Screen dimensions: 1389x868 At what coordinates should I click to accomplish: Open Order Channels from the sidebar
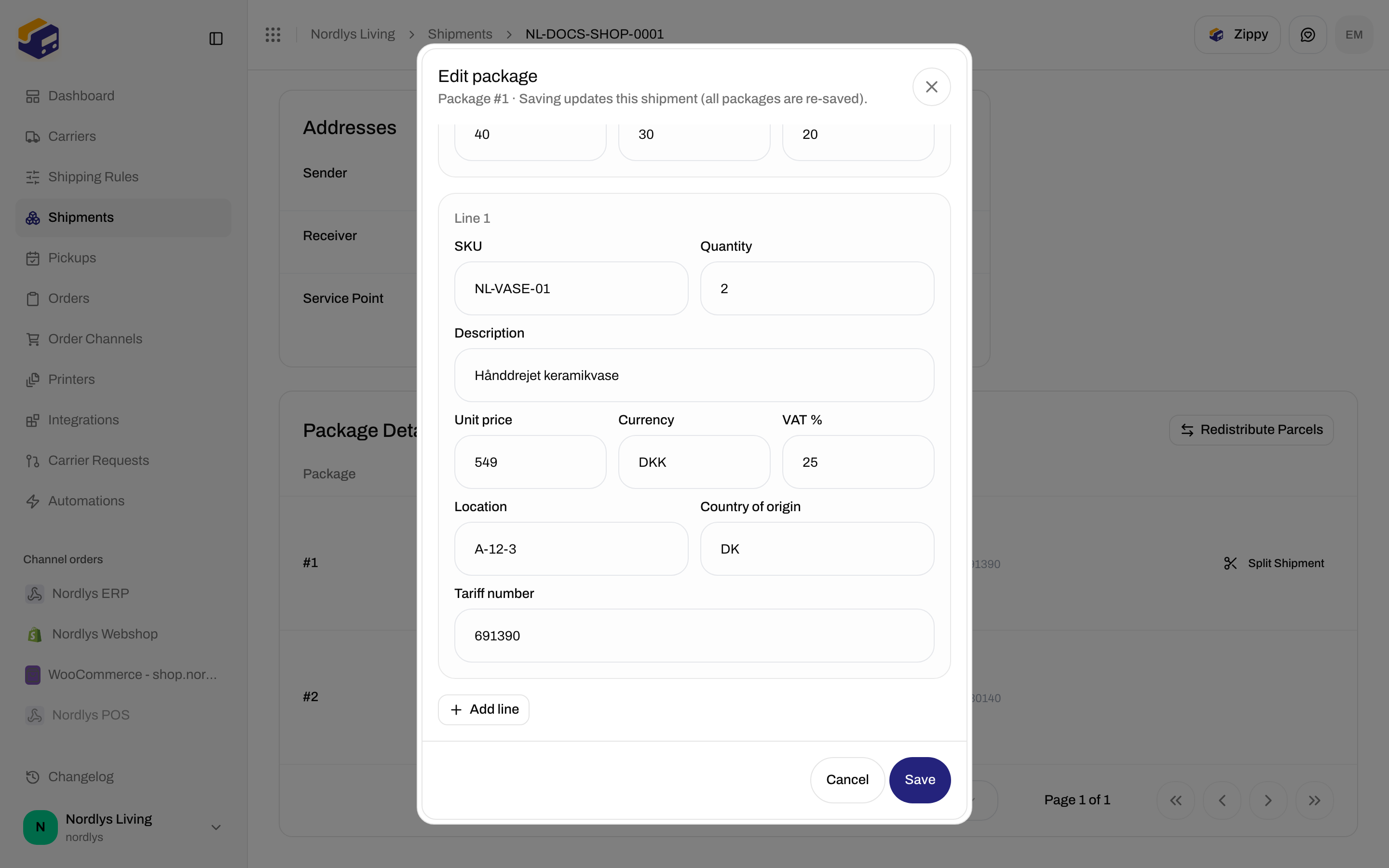pos(123,339)
